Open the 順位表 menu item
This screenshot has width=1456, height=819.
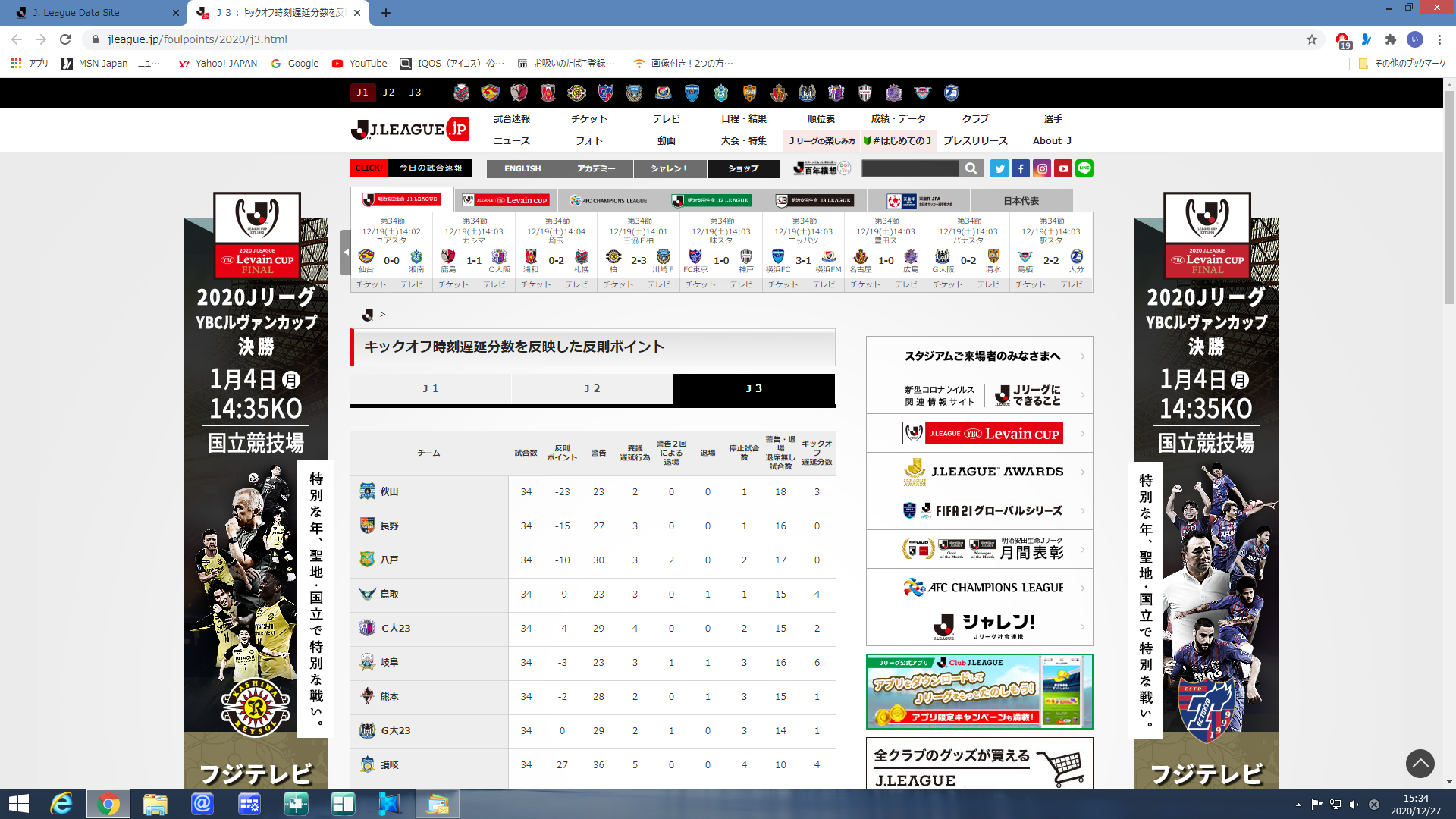coord(821,119)
